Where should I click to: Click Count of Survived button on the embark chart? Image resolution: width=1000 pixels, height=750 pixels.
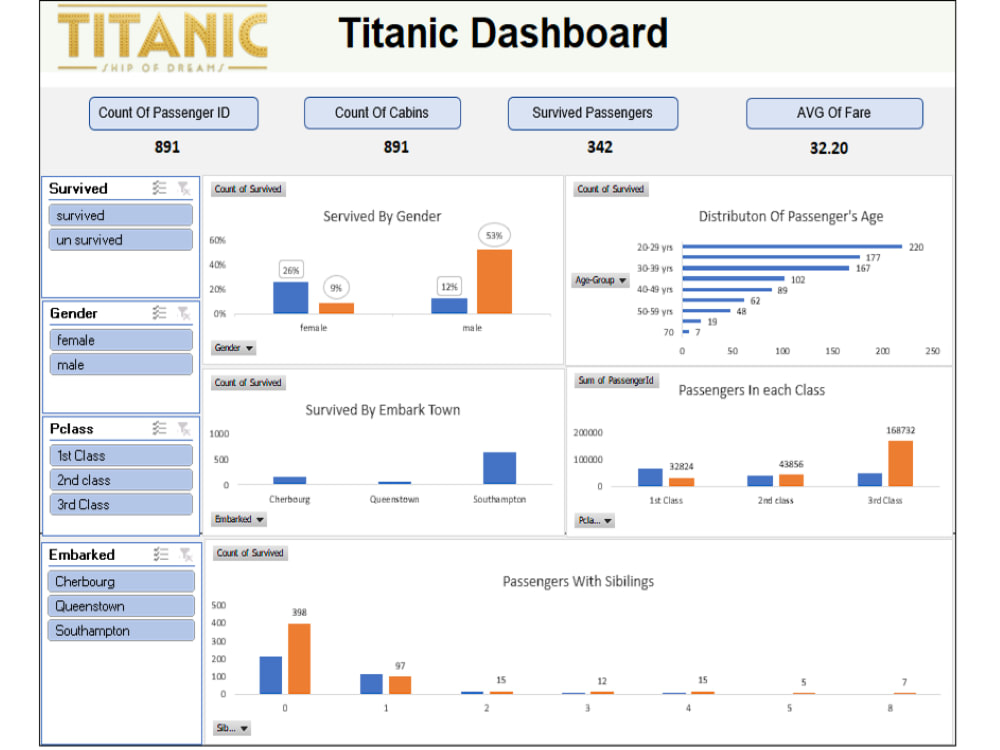pyautogui.click(x=248, y=383)
